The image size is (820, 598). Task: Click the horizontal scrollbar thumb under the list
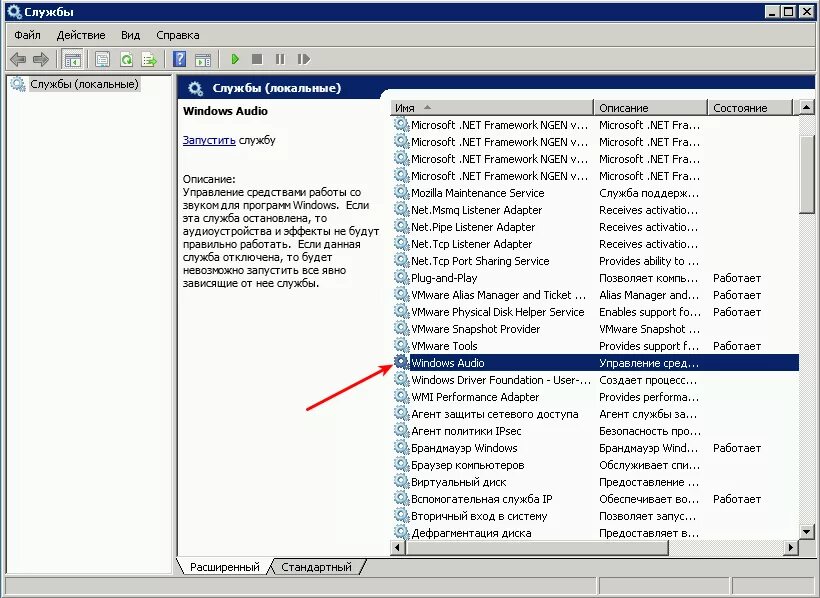(x=537, y=548)
